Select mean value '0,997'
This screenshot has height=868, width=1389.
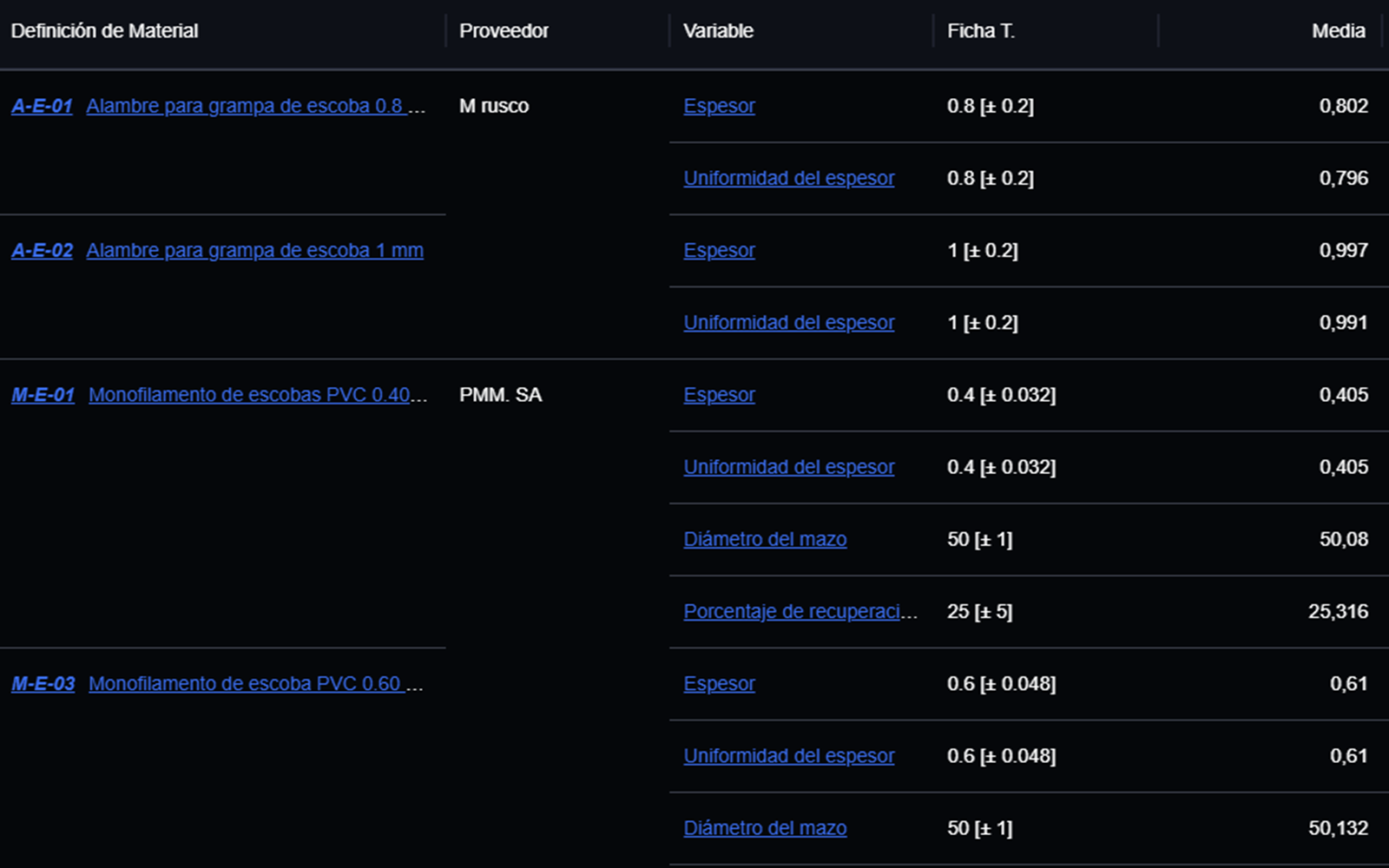pyautogui.click(x=1344, y=250)
